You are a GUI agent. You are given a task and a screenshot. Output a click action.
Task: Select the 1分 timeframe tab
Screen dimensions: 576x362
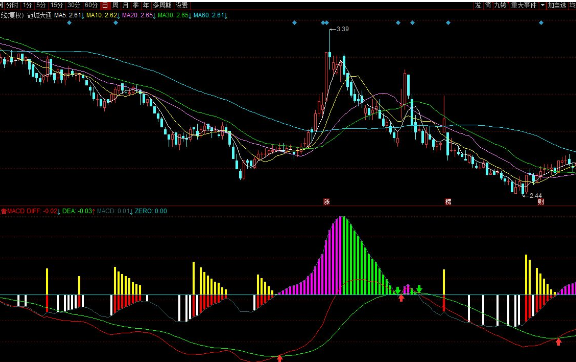coord(27,5)
